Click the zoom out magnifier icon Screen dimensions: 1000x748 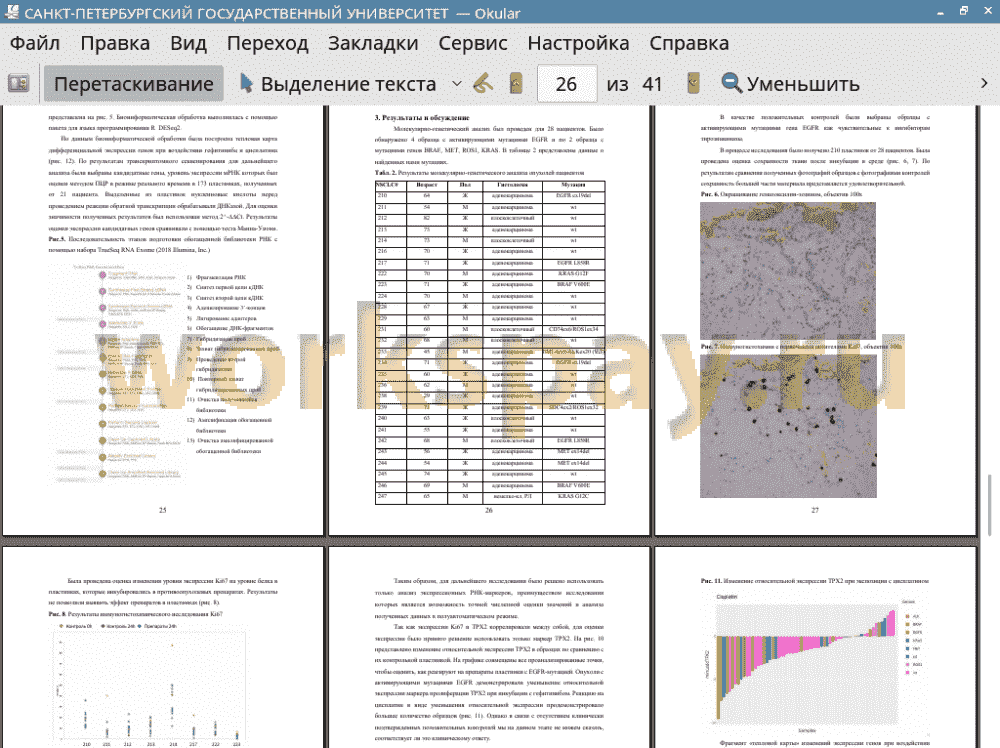[x=731, y=83]
